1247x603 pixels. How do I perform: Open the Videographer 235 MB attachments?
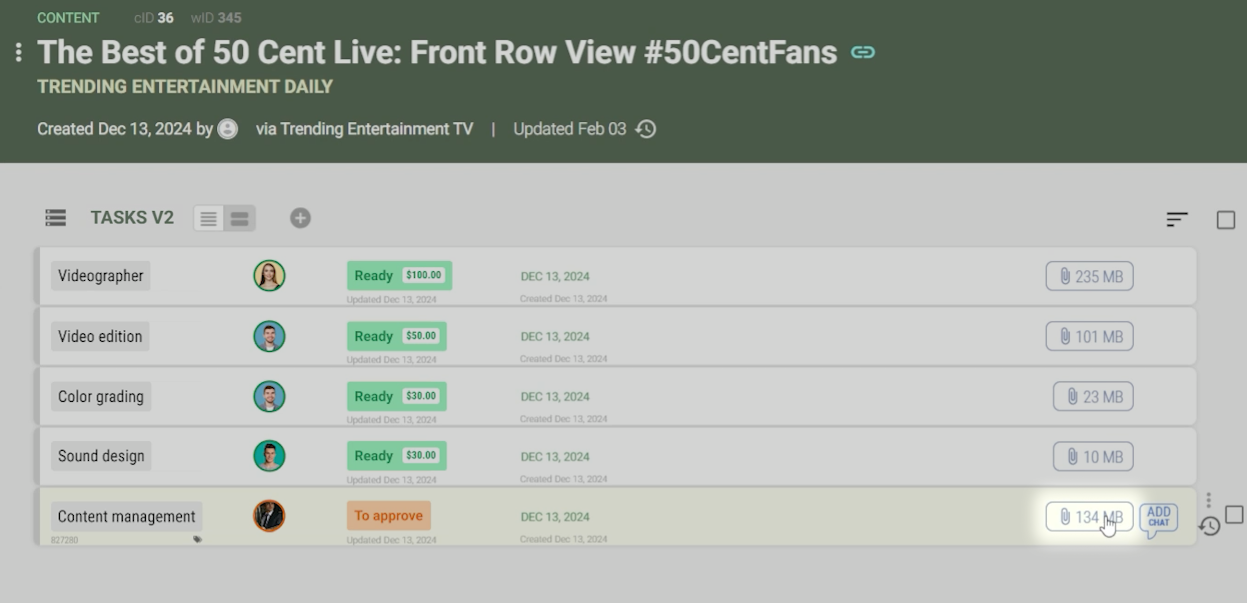pos(1089,277)
